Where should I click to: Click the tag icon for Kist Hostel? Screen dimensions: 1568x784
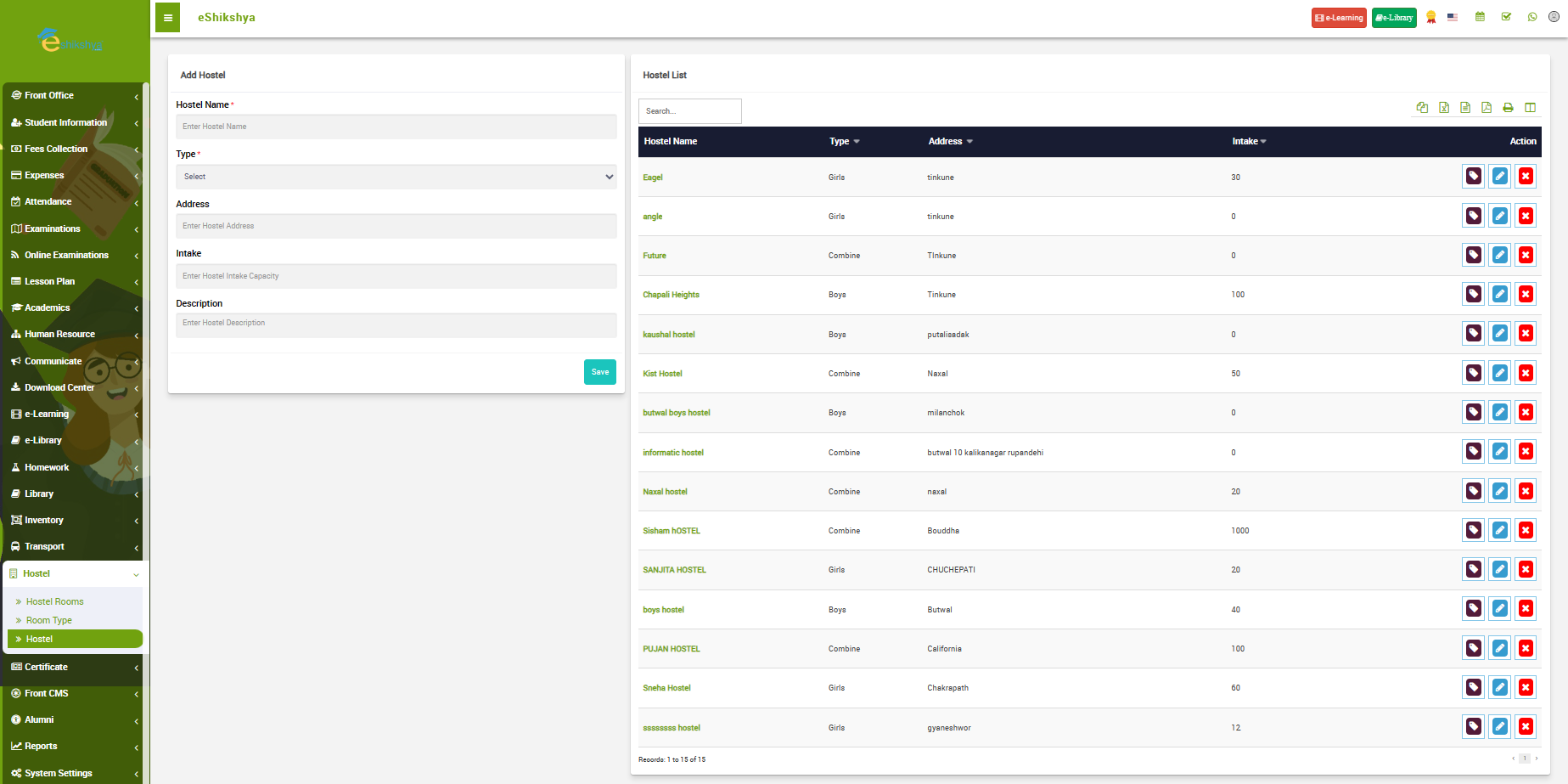click(1474, 373)
